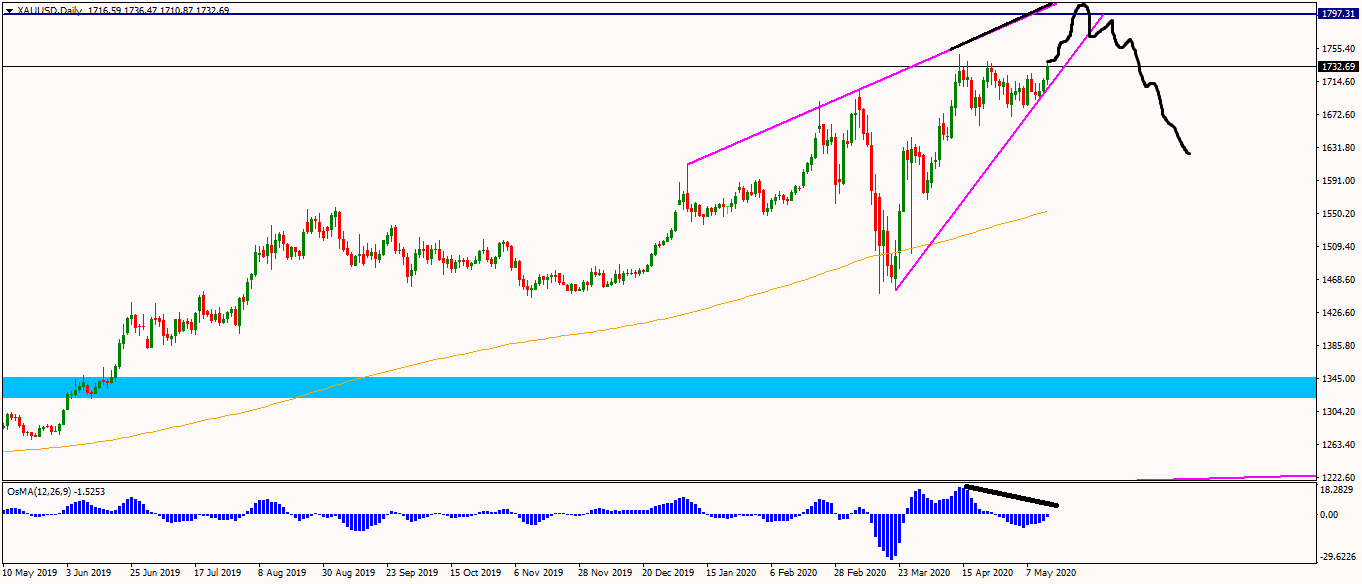
Task: Open the chart menu triangle beside XAUUSD,Daily
Action: click(x=10, y=10)
